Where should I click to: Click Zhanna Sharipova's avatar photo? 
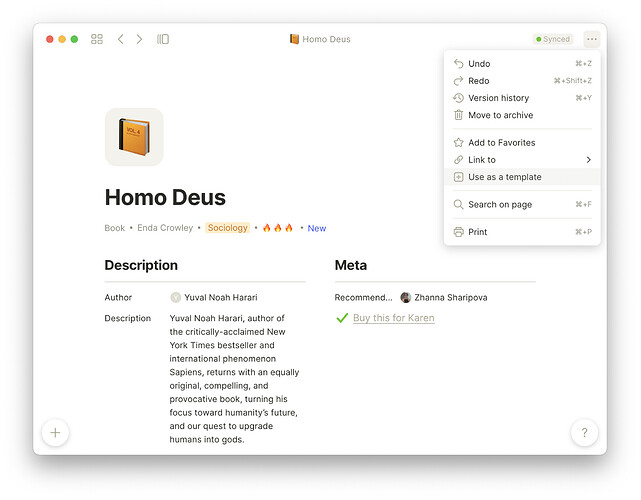click(x=406, y=298)
